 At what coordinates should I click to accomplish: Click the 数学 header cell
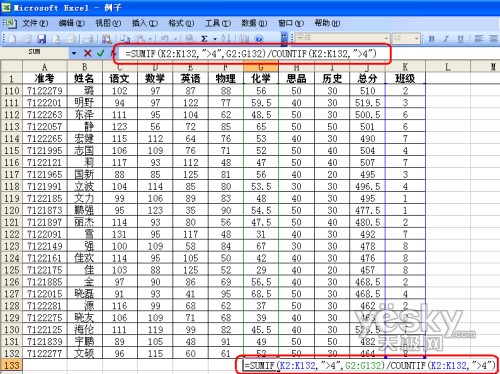tap(155, 78)
